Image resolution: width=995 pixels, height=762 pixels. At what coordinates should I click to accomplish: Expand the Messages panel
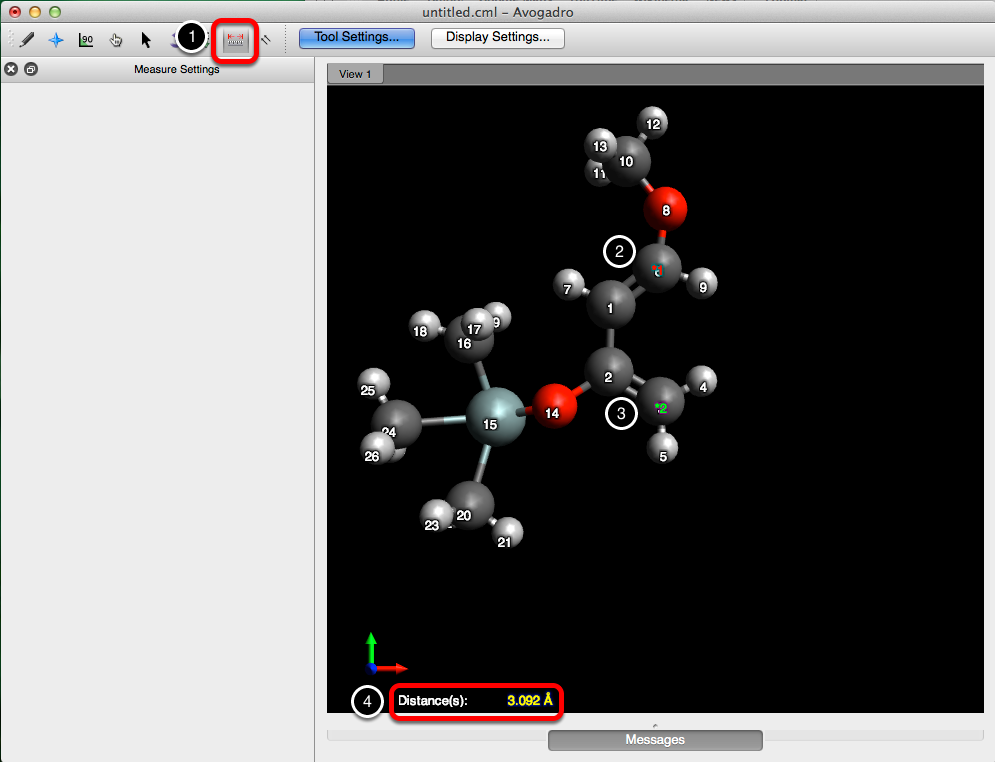pos(655,740)
